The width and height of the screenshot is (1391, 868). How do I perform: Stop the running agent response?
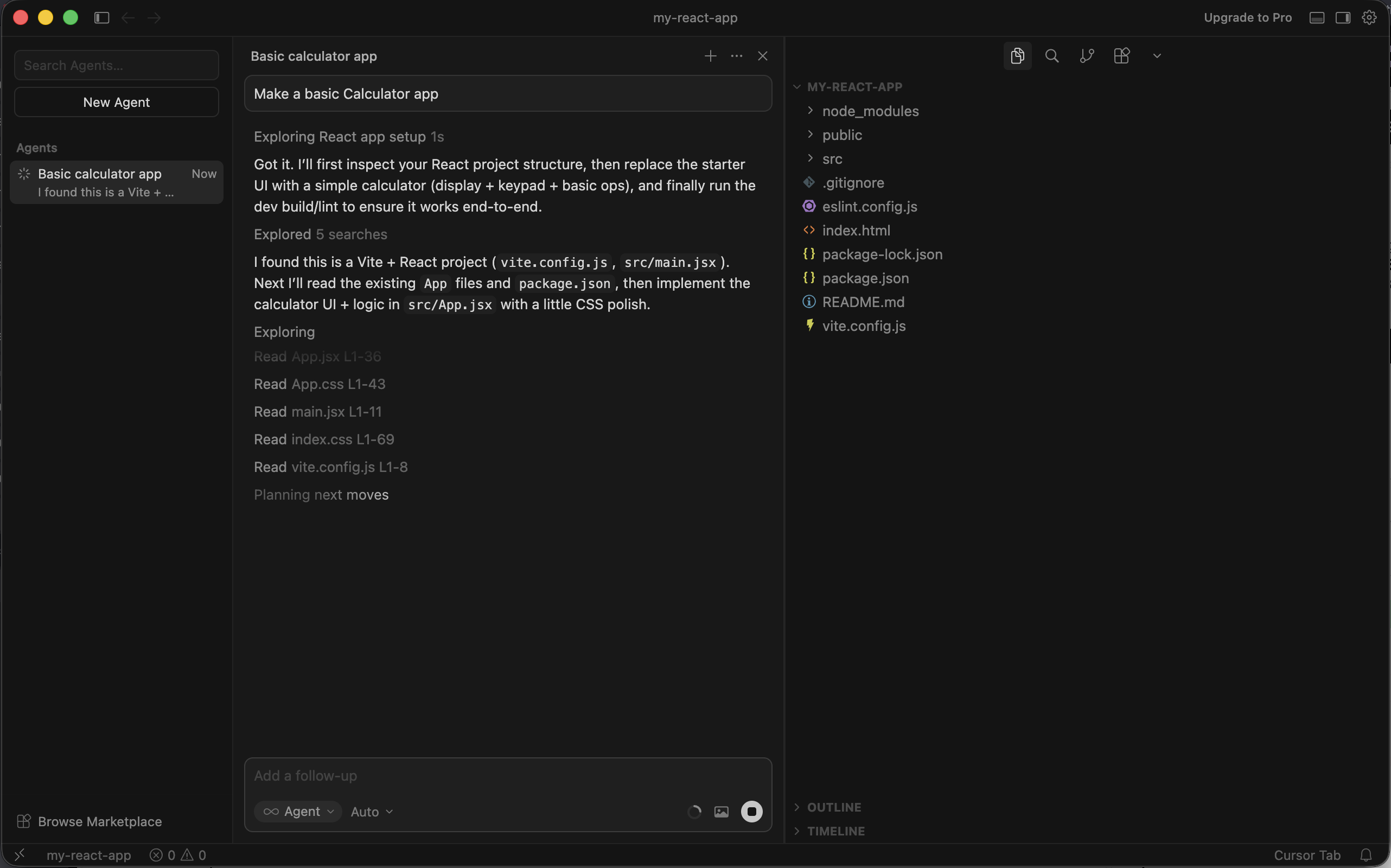point(751,811)
